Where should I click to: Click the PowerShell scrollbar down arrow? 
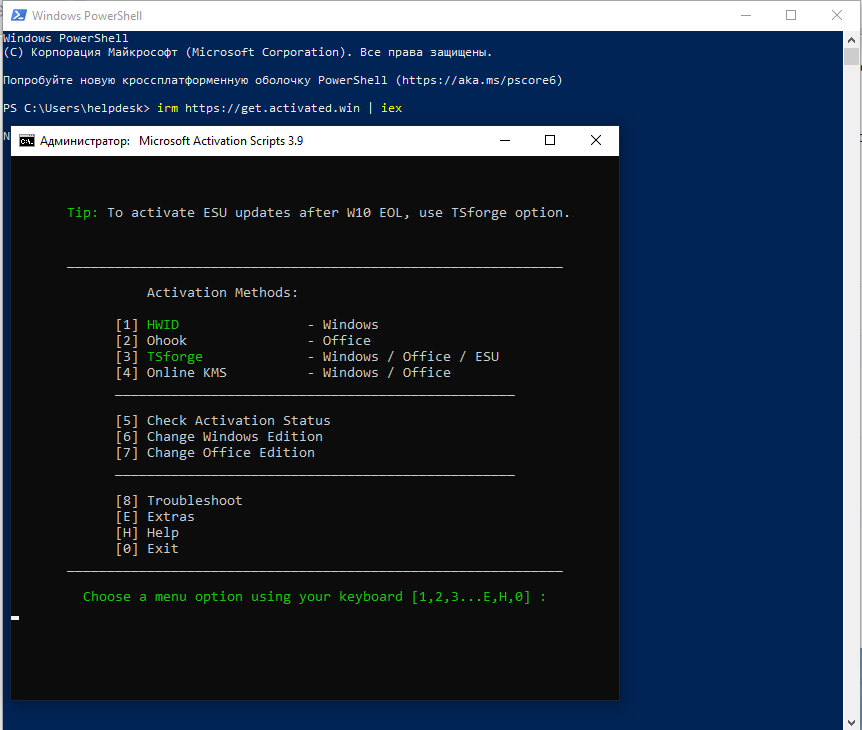[x=851, y=722]
